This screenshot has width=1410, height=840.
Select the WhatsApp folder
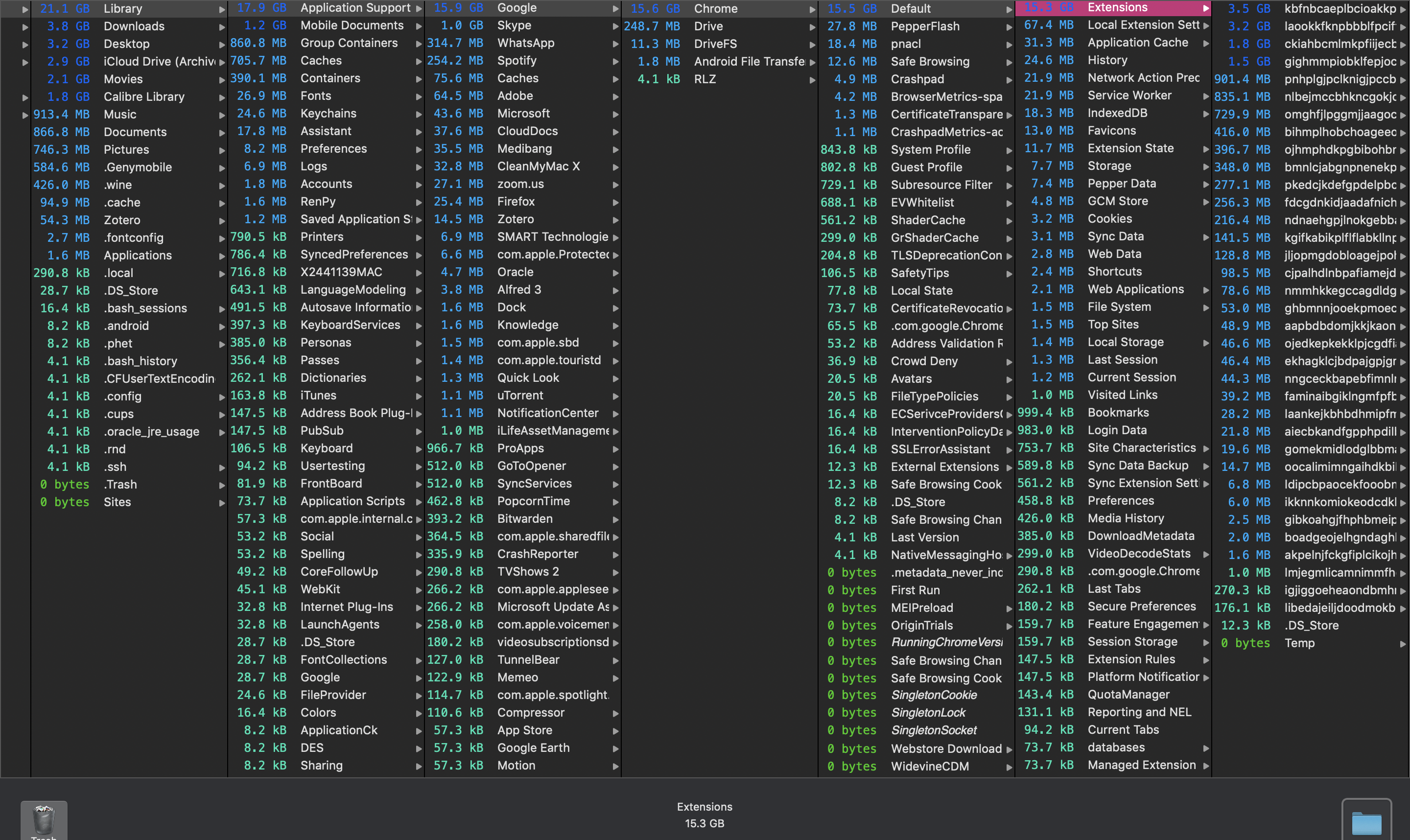tap(525, 43)
